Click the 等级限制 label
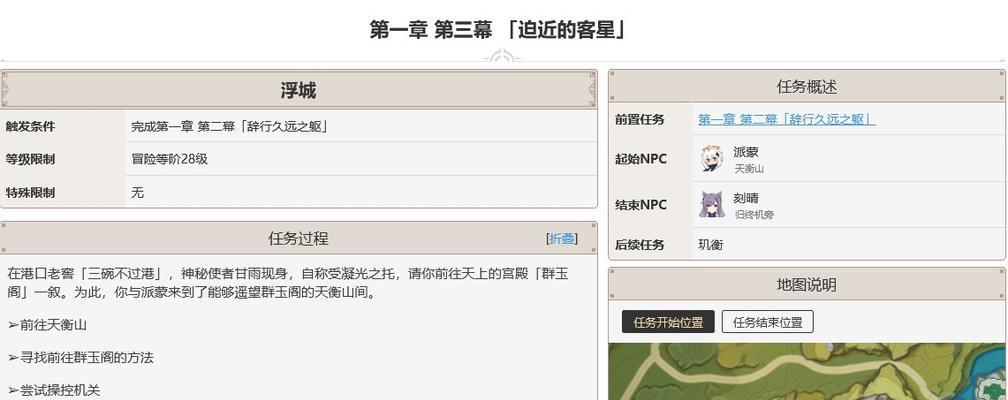Image resolution: width=1008 pixels, height=400 pixels. 30,159
